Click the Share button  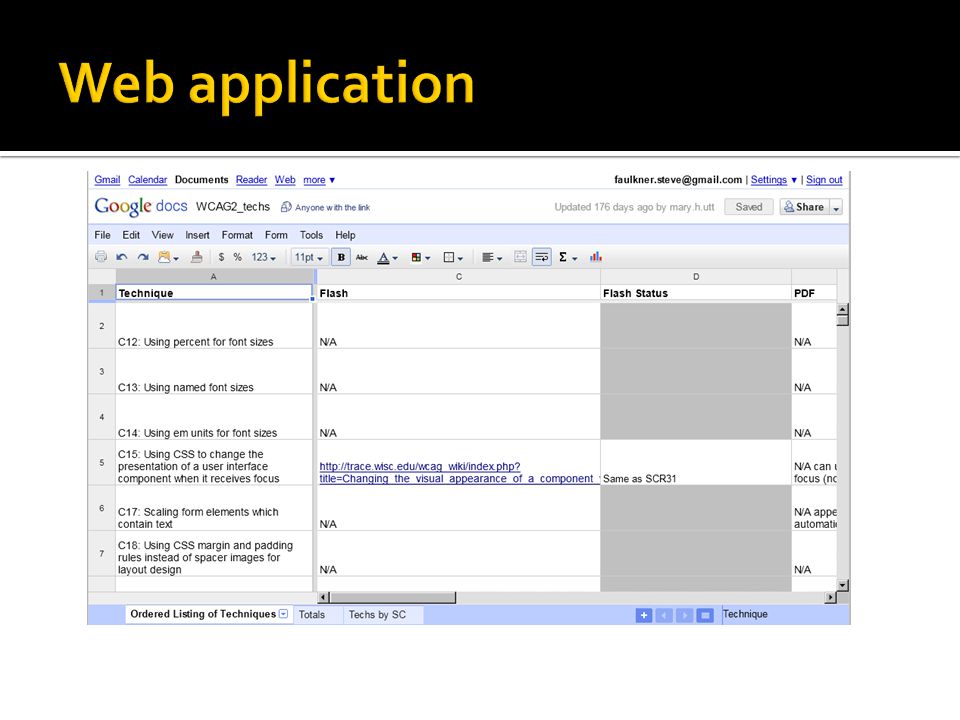[x=804, y=208]
